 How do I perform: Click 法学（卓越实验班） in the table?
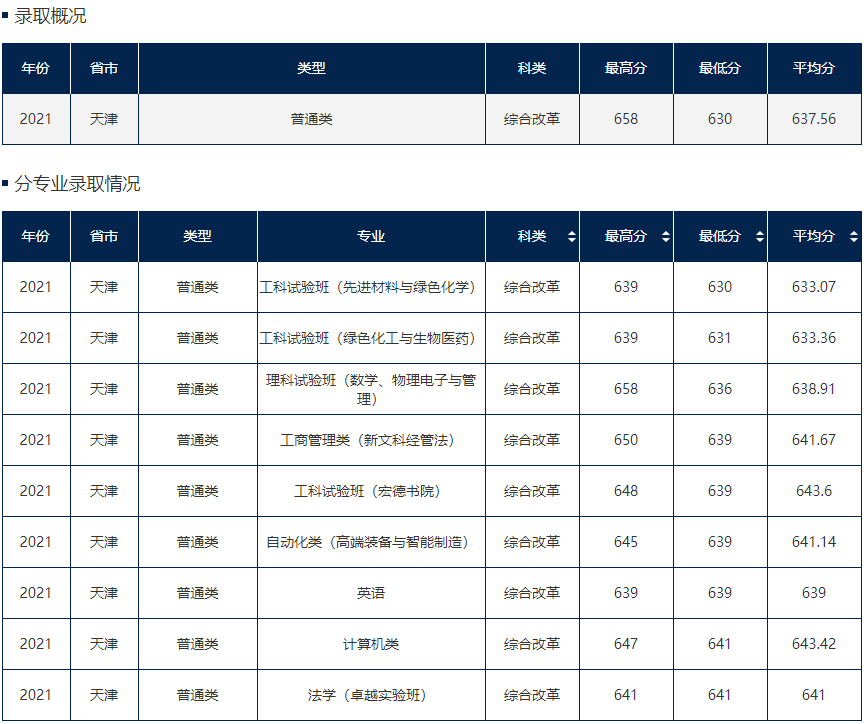click(371, 695)
